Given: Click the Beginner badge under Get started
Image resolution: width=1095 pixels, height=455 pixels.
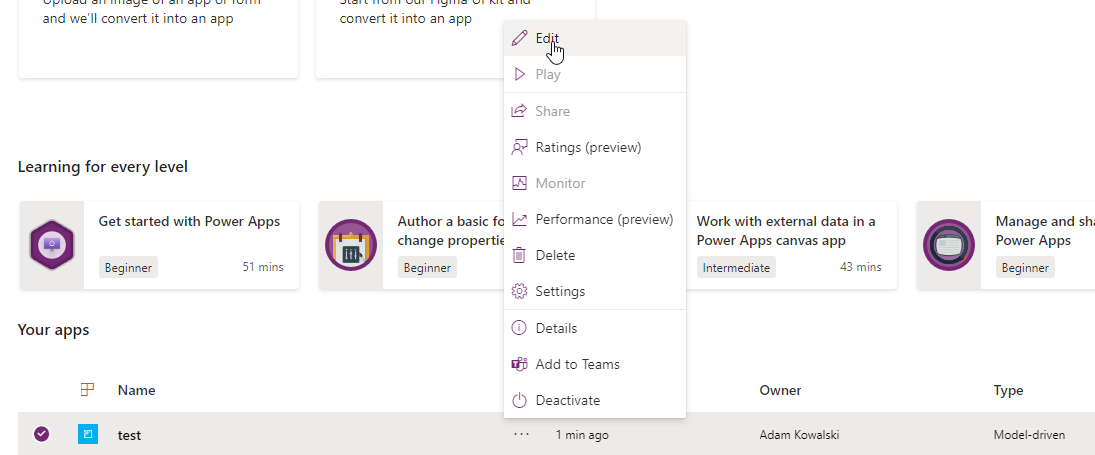Looking at the screenshot, I should (x=128, y=267).
